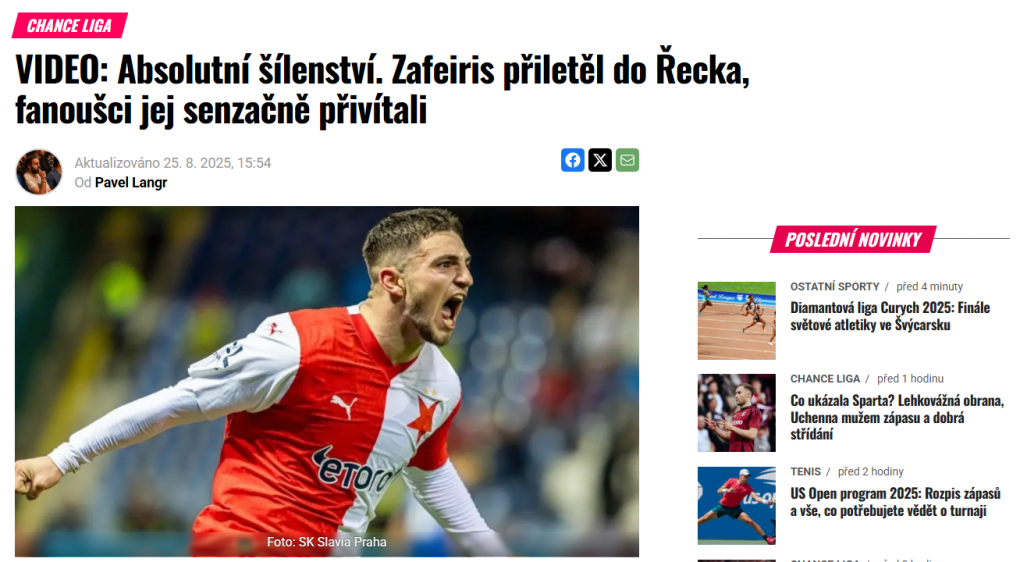This screenshot has width=1020, height=562.
Task: Share article on X icon
Action: click(600, 160)
